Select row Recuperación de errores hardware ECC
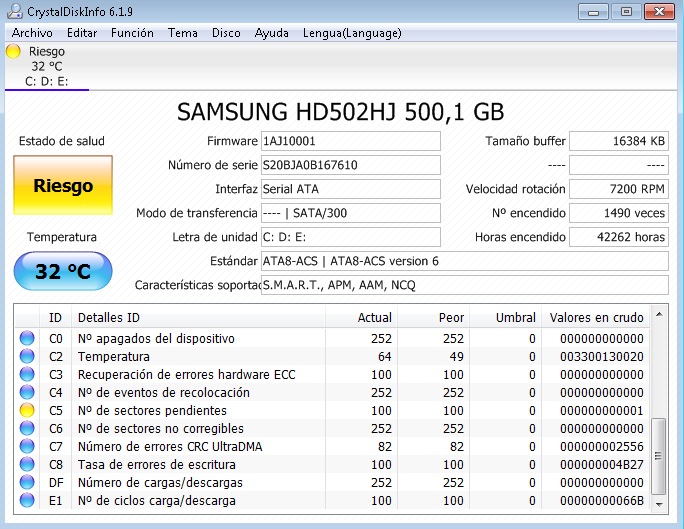This screenshot has height=529, width=684. 332,374
